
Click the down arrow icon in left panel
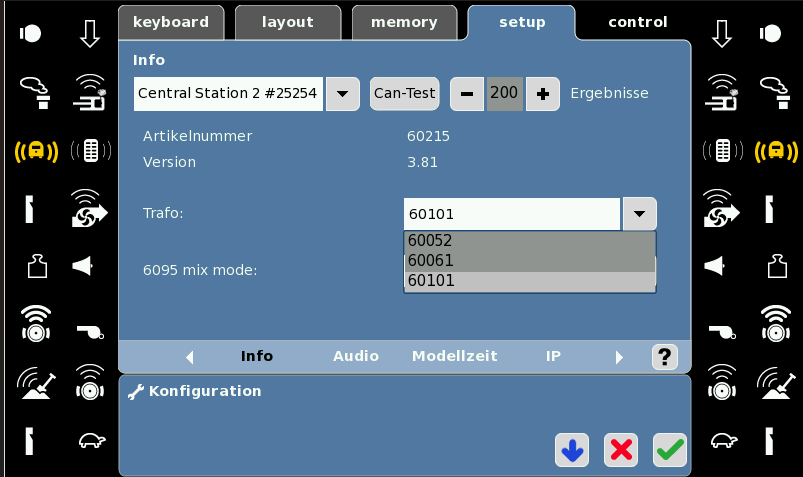click(x=90, y=34)
